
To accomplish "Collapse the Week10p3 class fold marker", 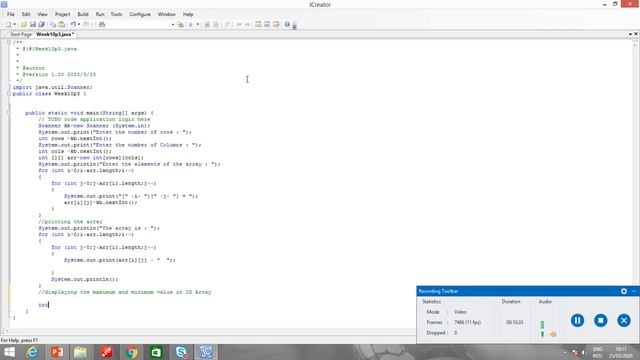I will point(9,93).
